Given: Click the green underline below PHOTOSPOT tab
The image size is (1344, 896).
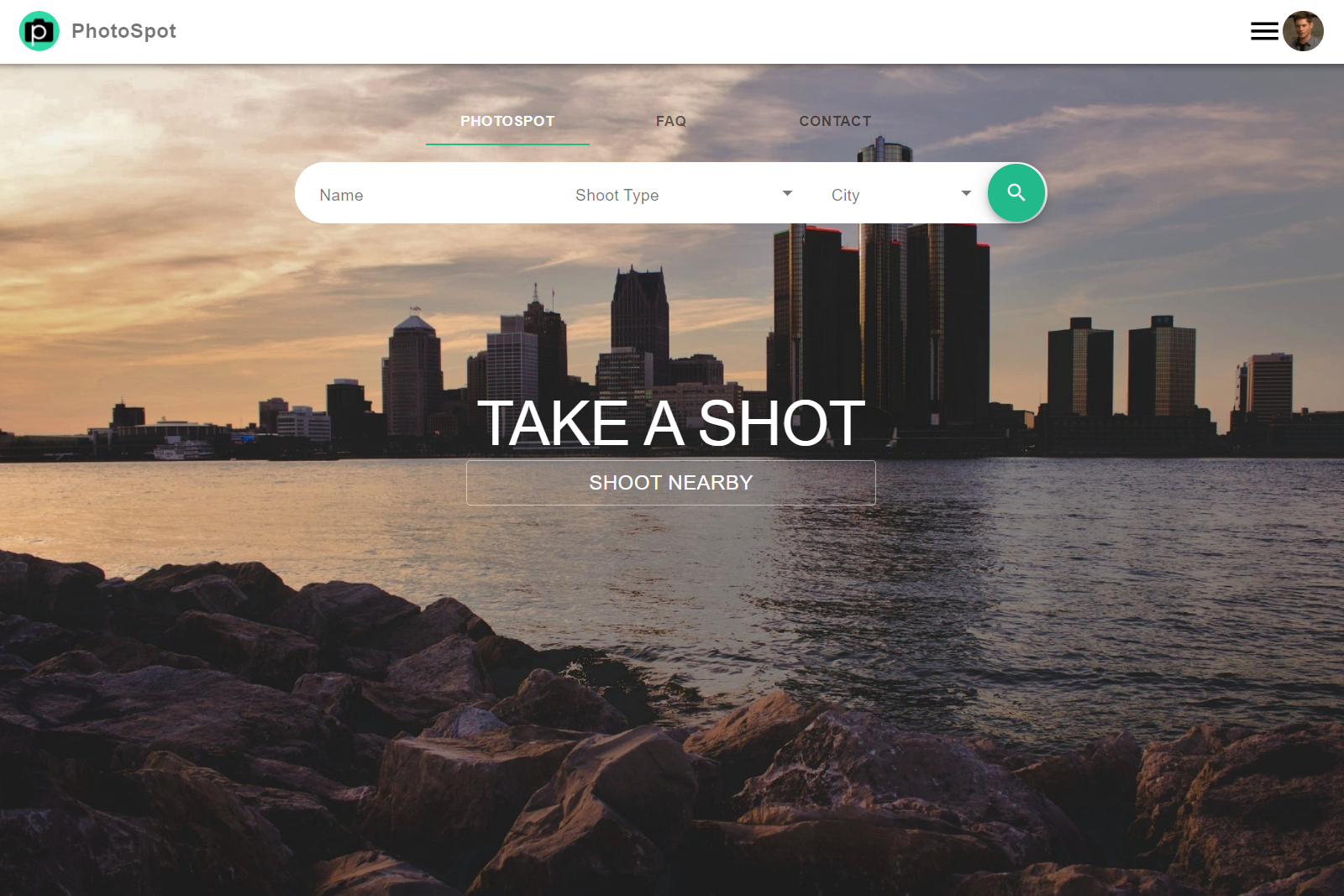Looking at the screenshot, I should click(x=507, y=144).
